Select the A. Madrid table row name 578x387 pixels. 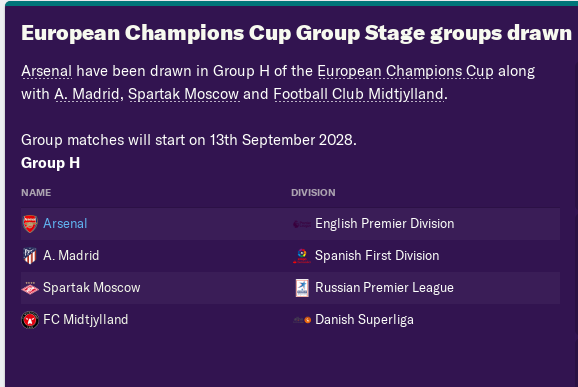[x=71, y=256]
